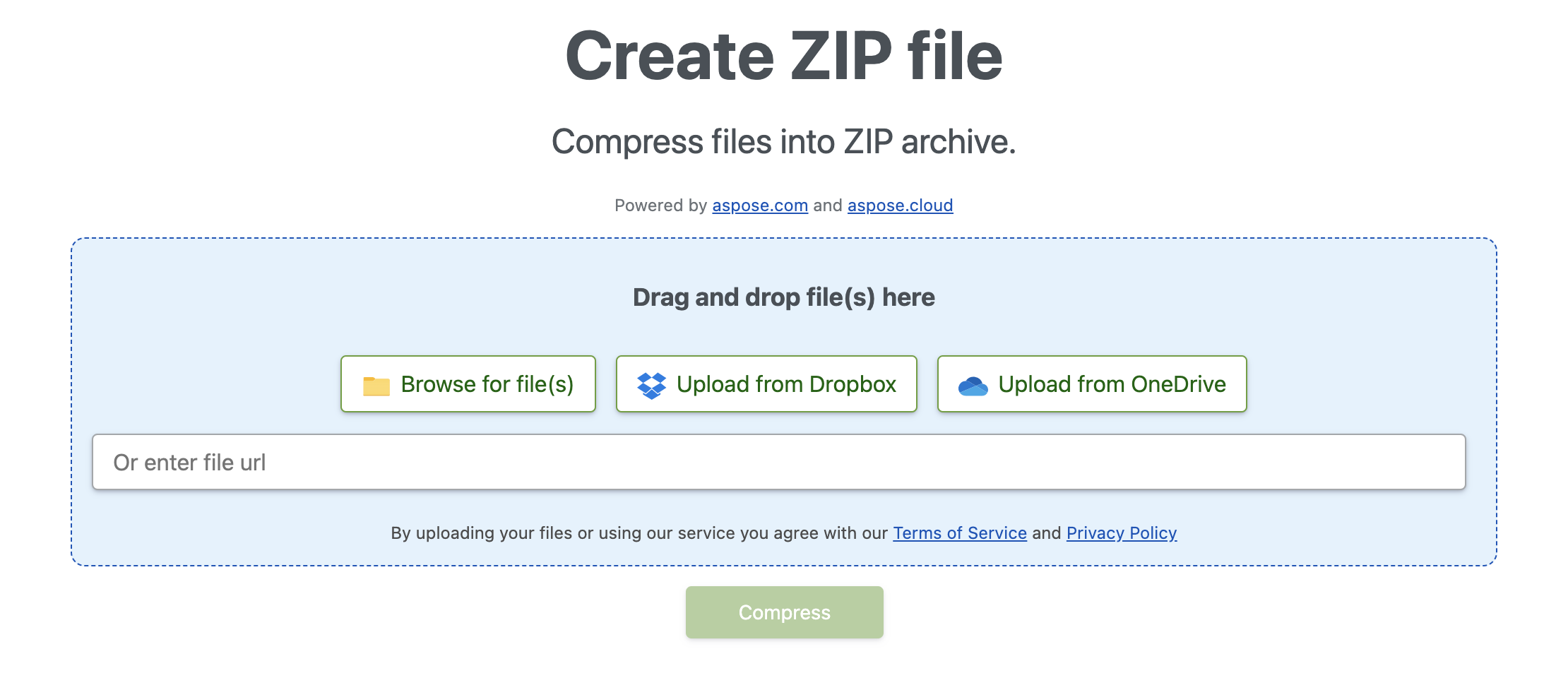Click the 'Or enter file url' placeholder
The height and width of the screenshot is (678, 1568).
[189, 463]
